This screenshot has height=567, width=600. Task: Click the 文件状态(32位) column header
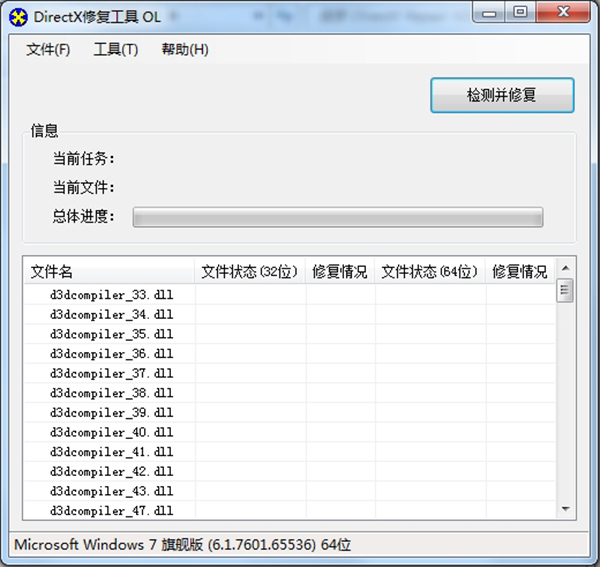tap(250, 272)
